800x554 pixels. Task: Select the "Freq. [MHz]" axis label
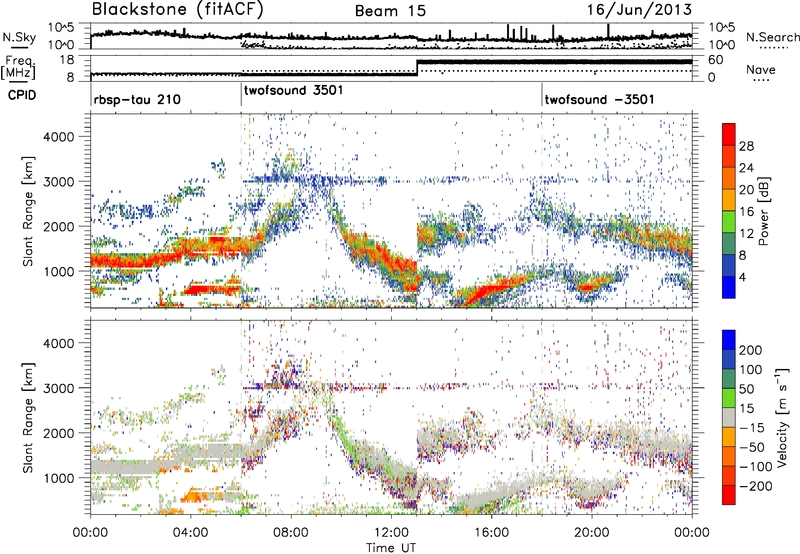pyautogui.click(x=18, y=68)
